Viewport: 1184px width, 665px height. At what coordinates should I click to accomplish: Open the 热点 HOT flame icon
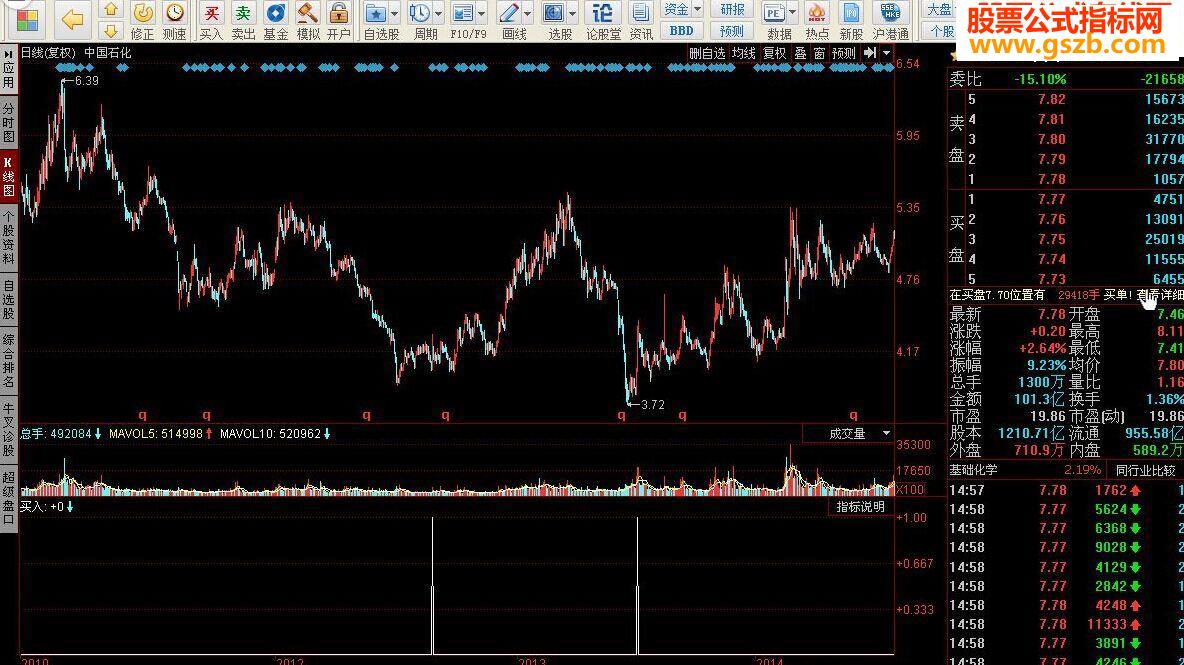816,13
